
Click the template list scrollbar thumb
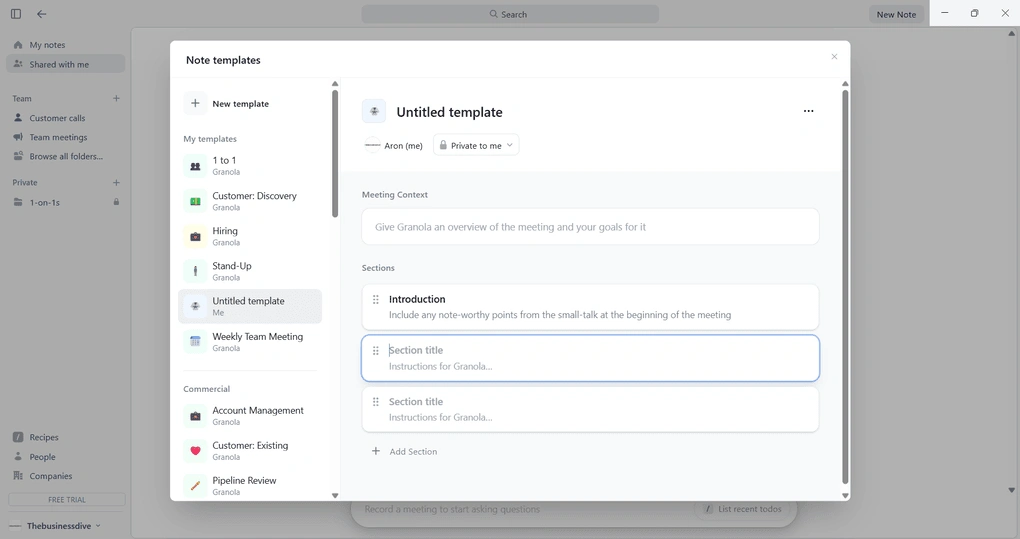coord(335,153)
